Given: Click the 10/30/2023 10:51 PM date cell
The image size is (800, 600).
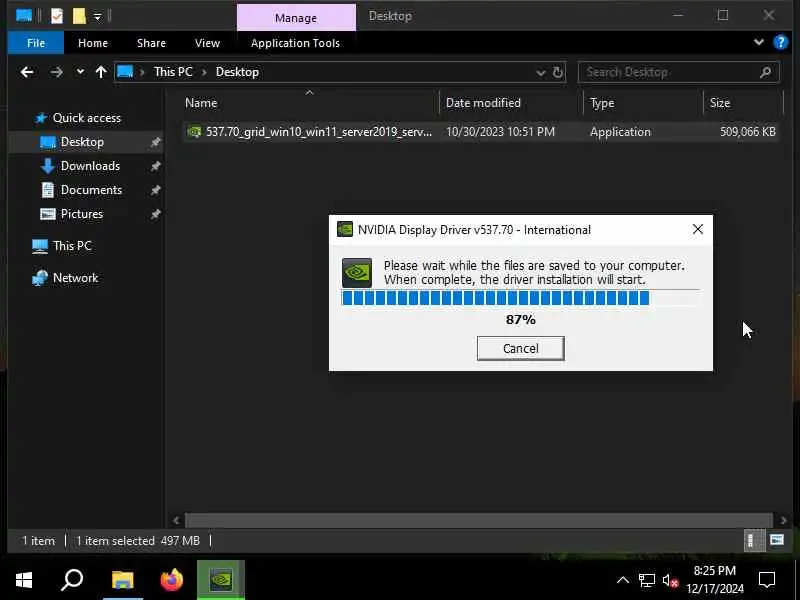Looking at the screenshot, I should 500,132.
